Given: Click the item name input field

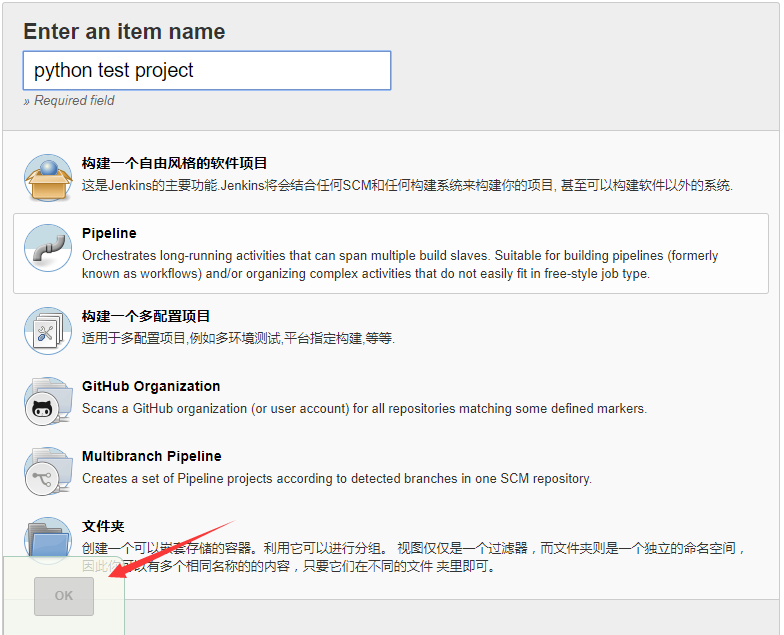Looking at the screenshot, I should click(207, 70).
